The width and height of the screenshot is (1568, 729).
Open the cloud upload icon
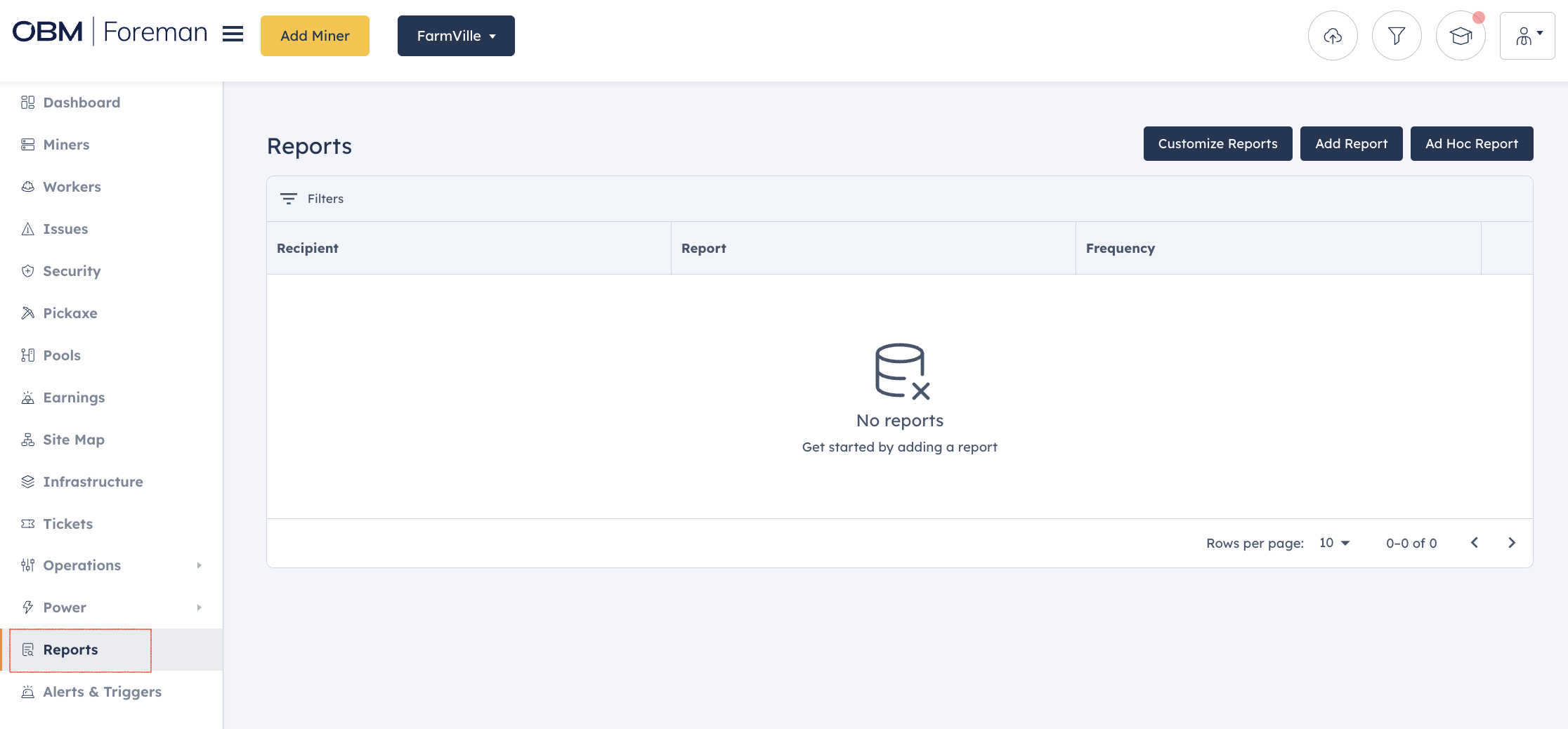(x=1333, y=36)
